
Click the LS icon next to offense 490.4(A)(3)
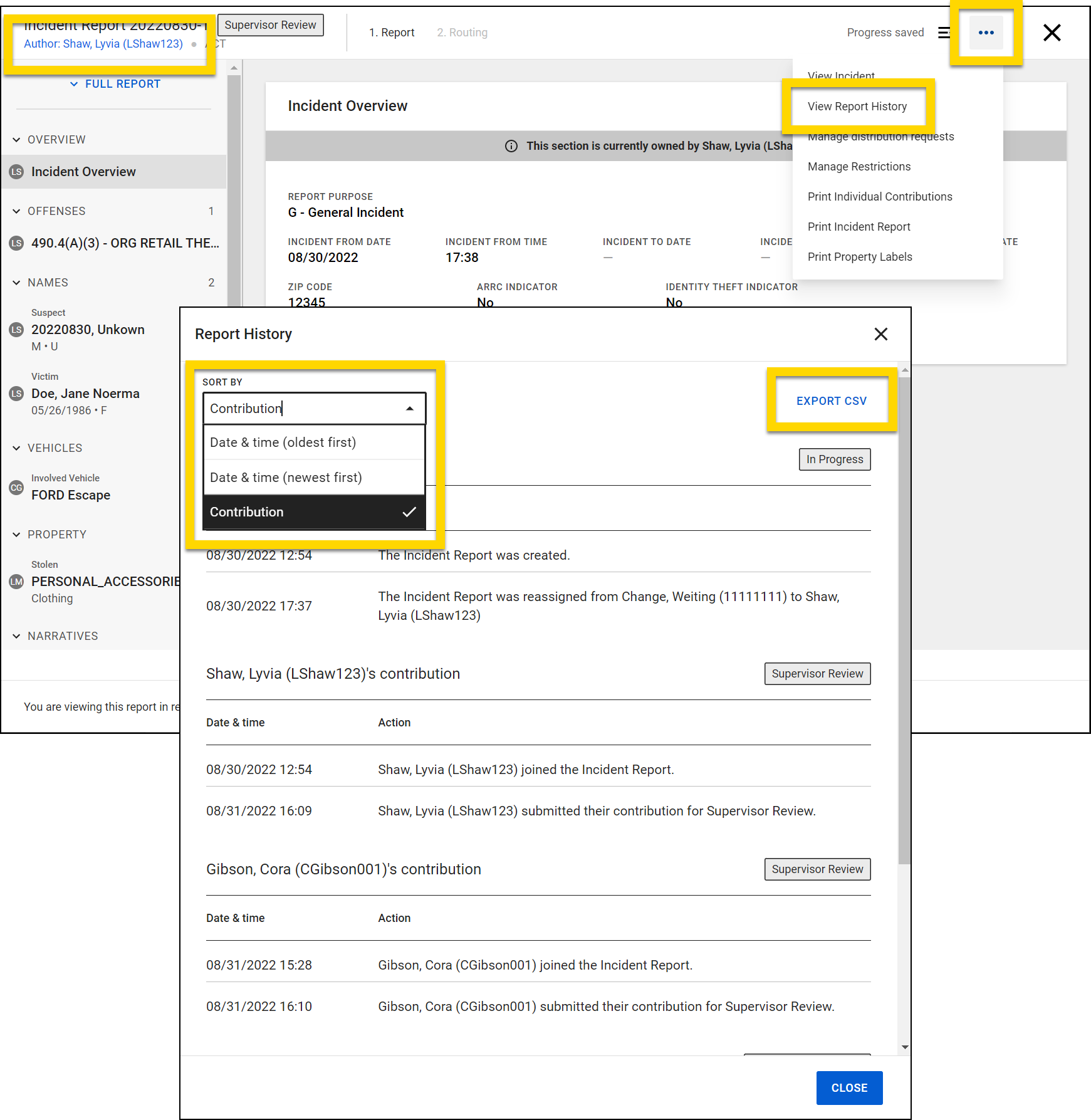tap(16, 243)
